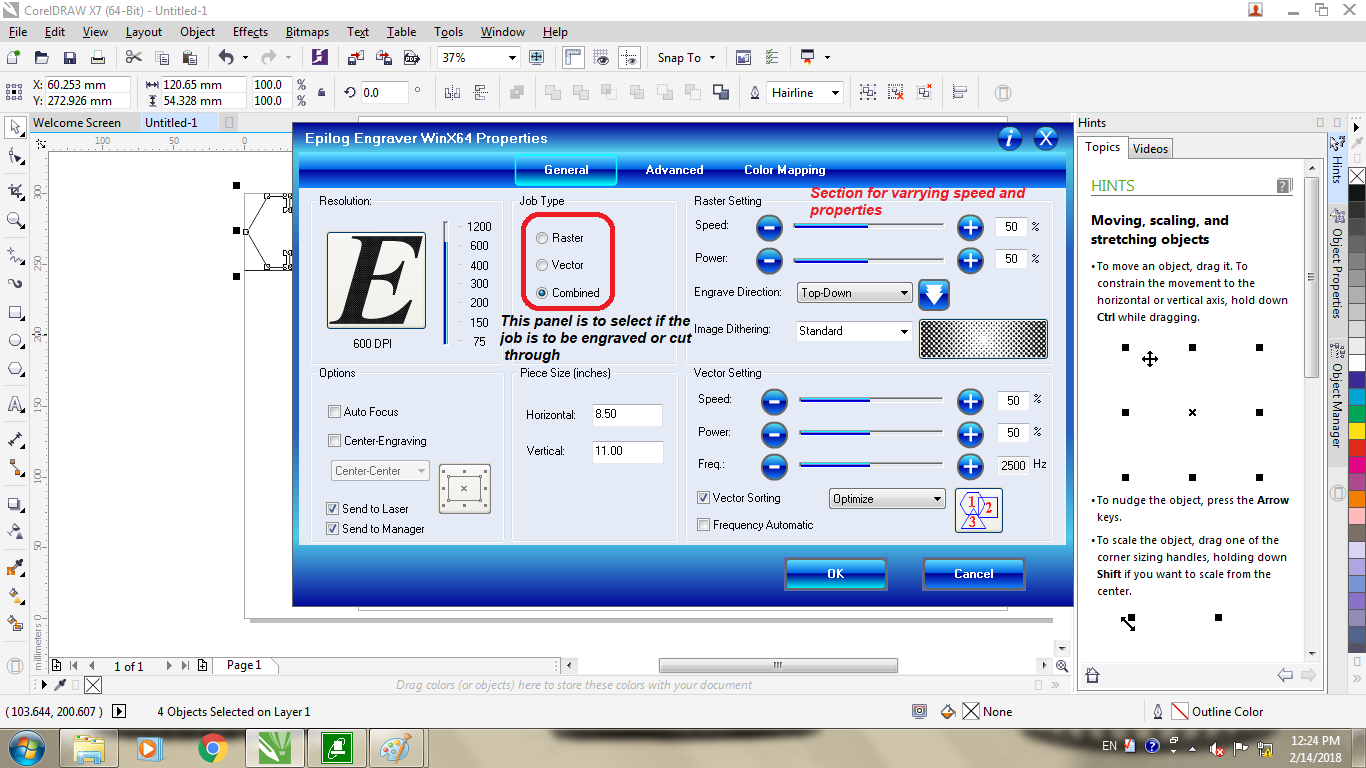
Task: Choose the Parallel Dimension tool
Action: [x=15, y=439]
